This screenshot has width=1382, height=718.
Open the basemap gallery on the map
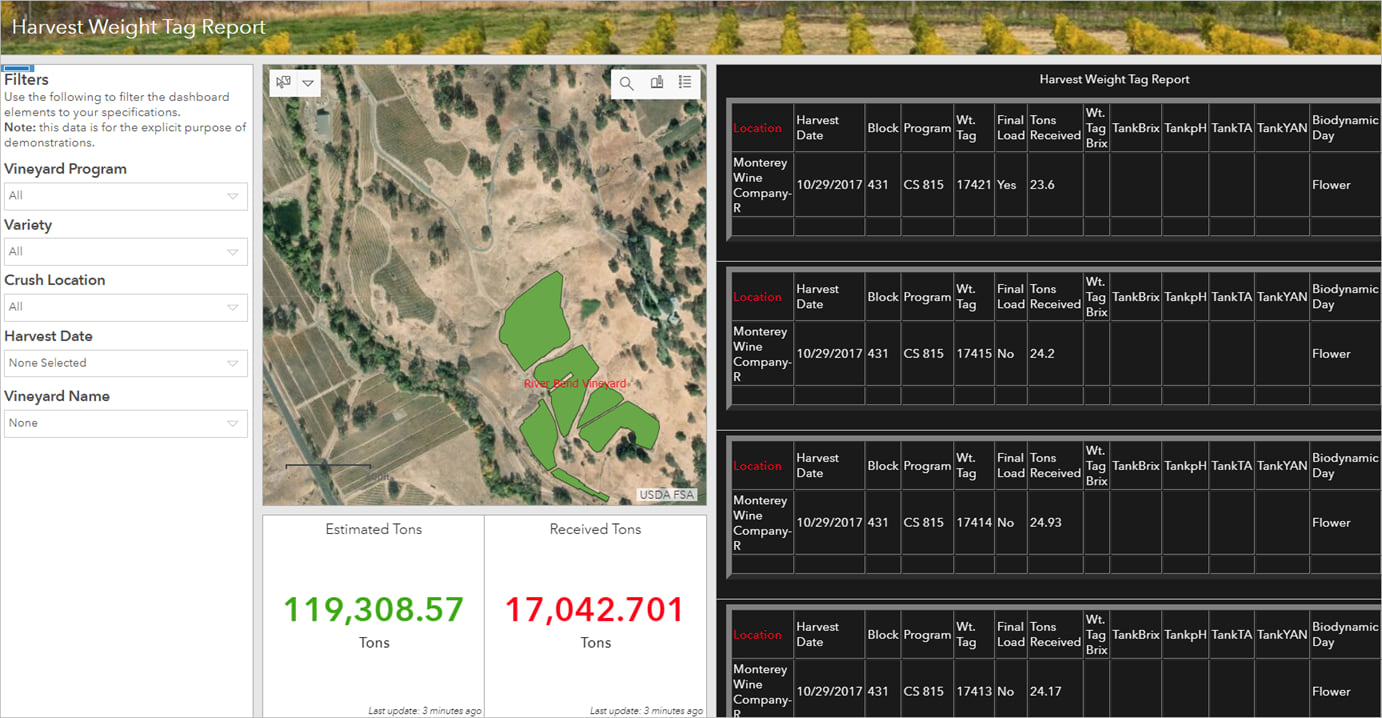tap(656, 83)
